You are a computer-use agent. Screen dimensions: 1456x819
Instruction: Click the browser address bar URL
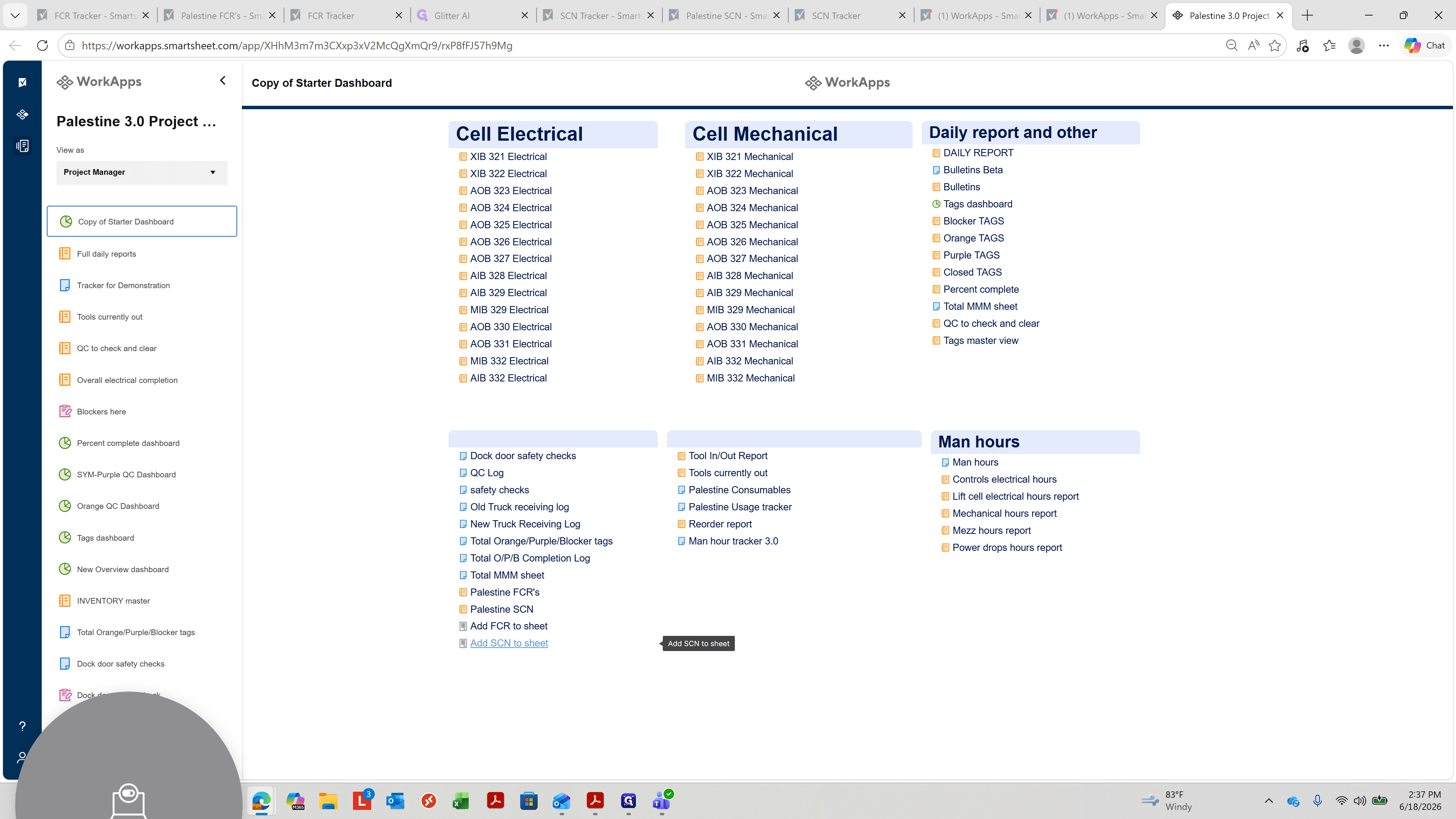[297, 46]
